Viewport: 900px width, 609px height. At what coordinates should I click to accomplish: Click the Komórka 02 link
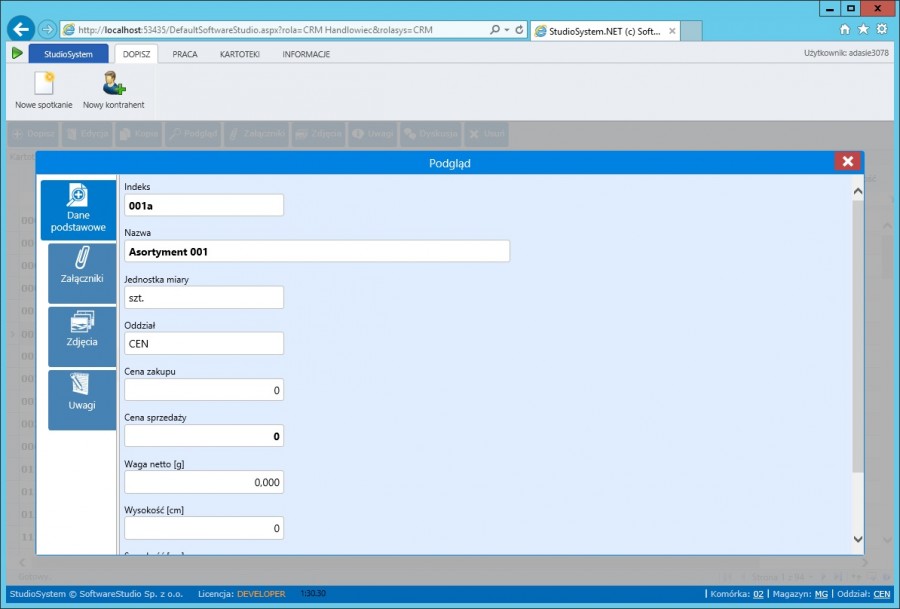click(x=758, y=594)
